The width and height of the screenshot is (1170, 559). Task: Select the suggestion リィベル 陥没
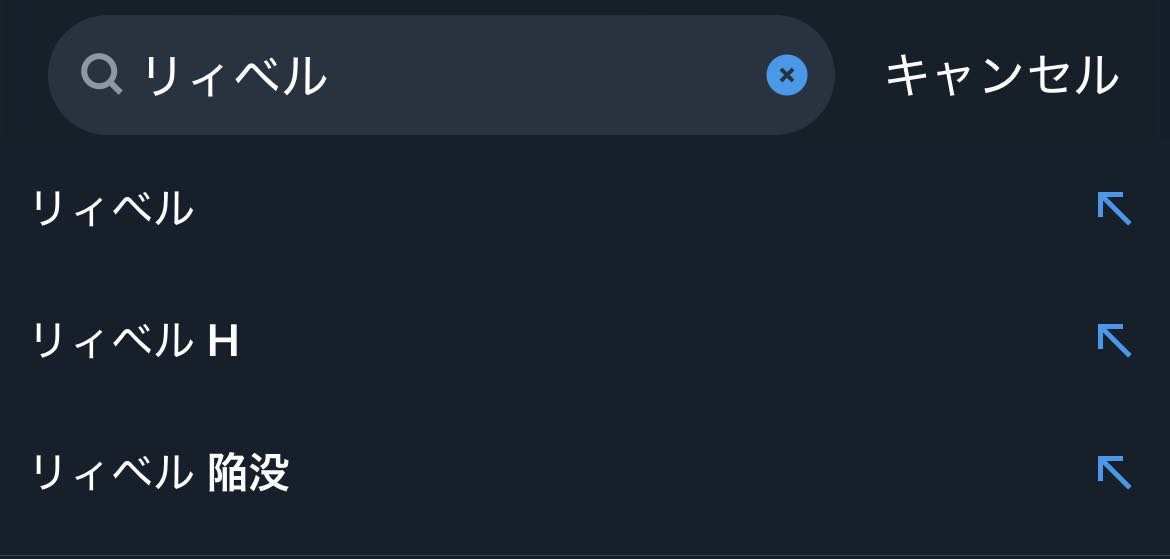click(x=160, y=473)
